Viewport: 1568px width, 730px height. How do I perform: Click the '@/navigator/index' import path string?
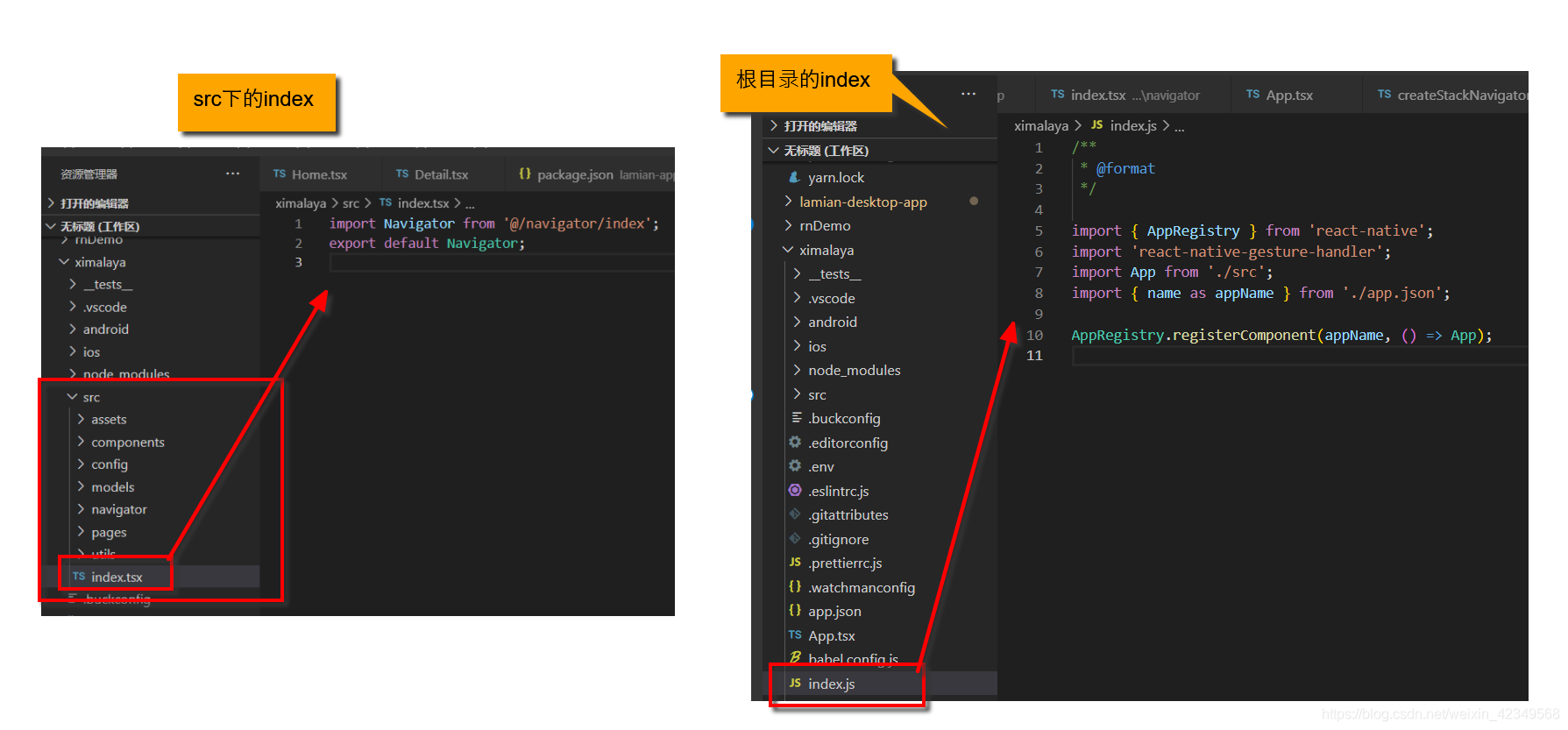pos(577,223)
